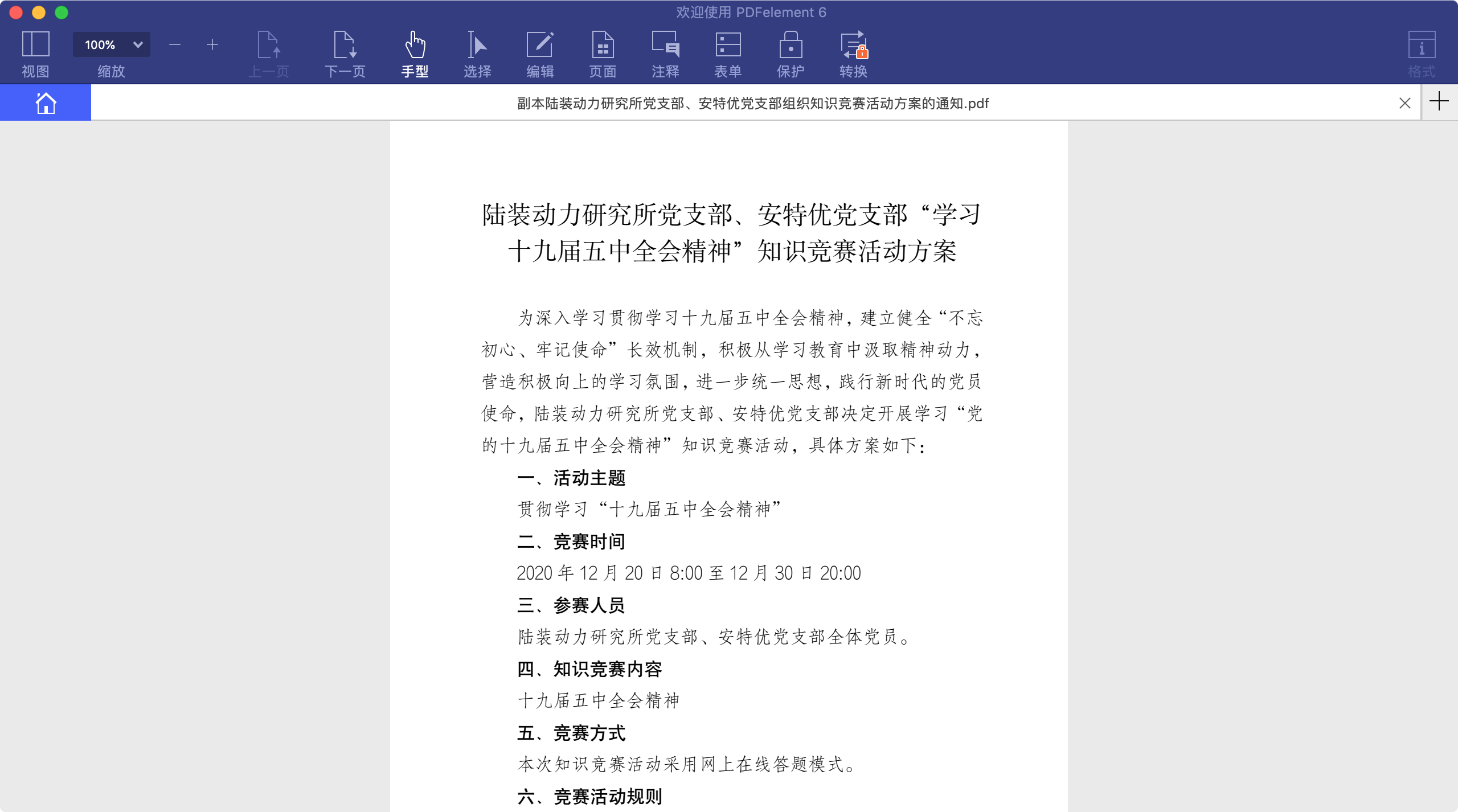Go to the next page
Viewport: 1458px width, 812px height.
(345, 54)
